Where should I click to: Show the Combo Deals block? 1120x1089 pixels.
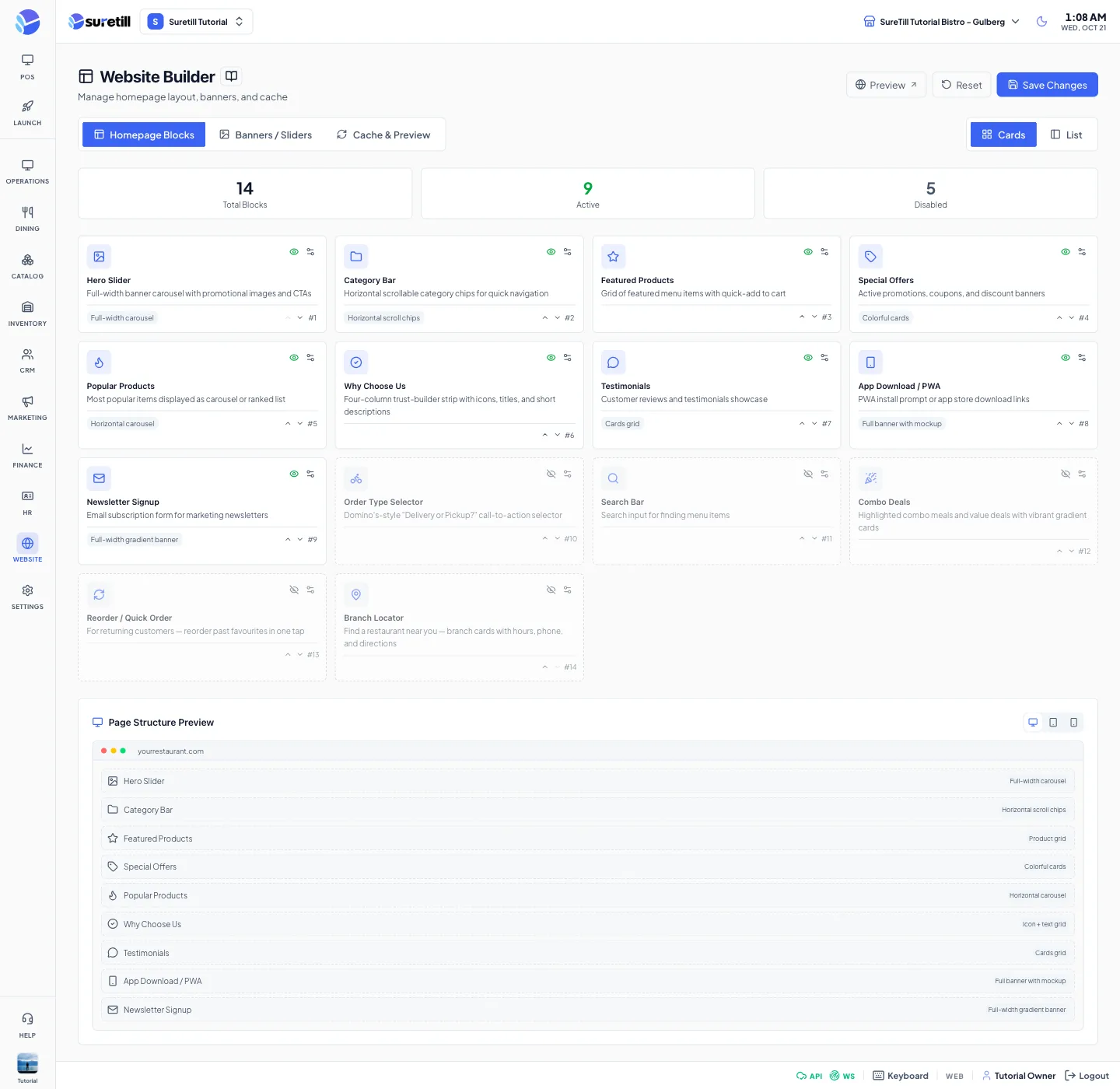point(1066,474)
